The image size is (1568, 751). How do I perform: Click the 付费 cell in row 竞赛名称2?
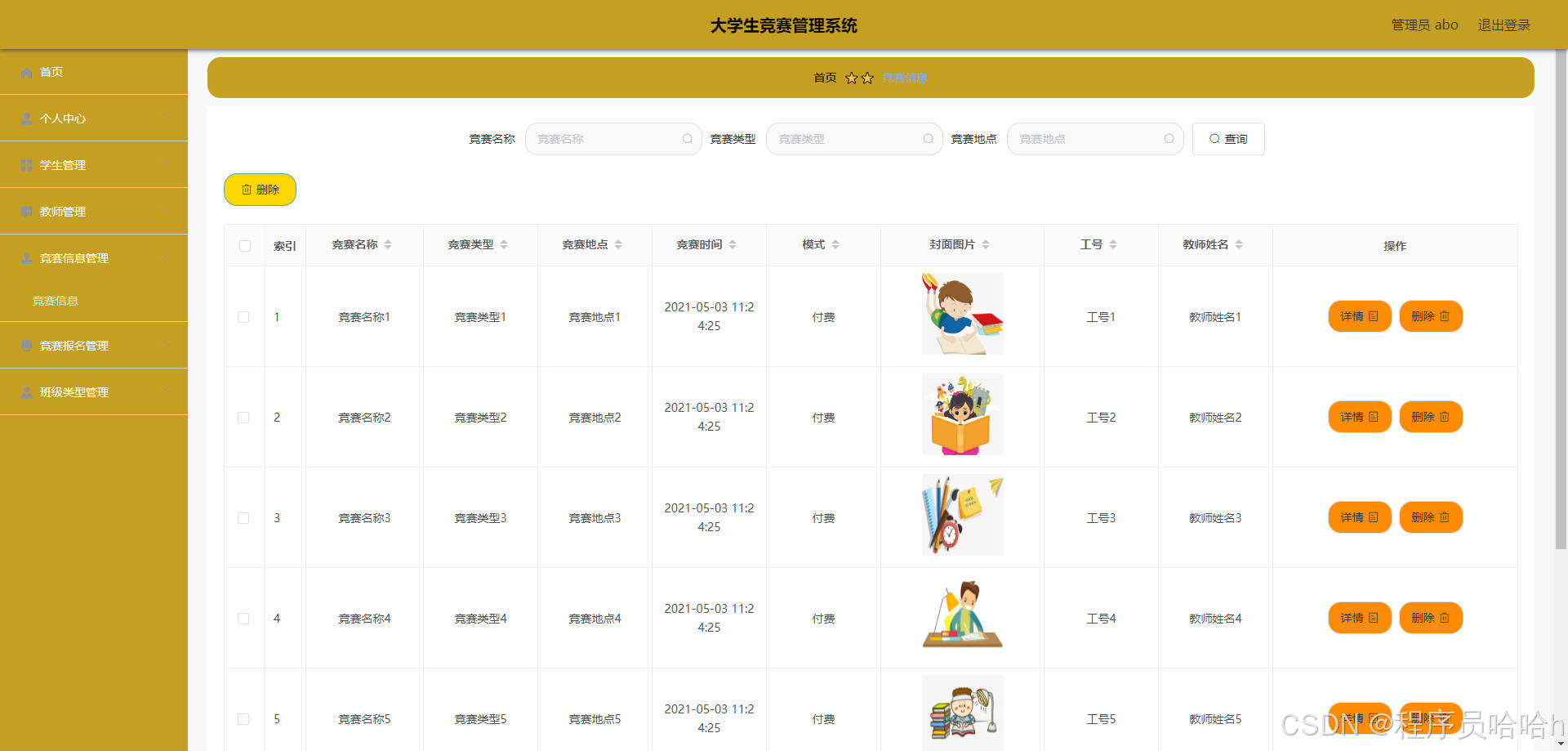click(823, 418)
